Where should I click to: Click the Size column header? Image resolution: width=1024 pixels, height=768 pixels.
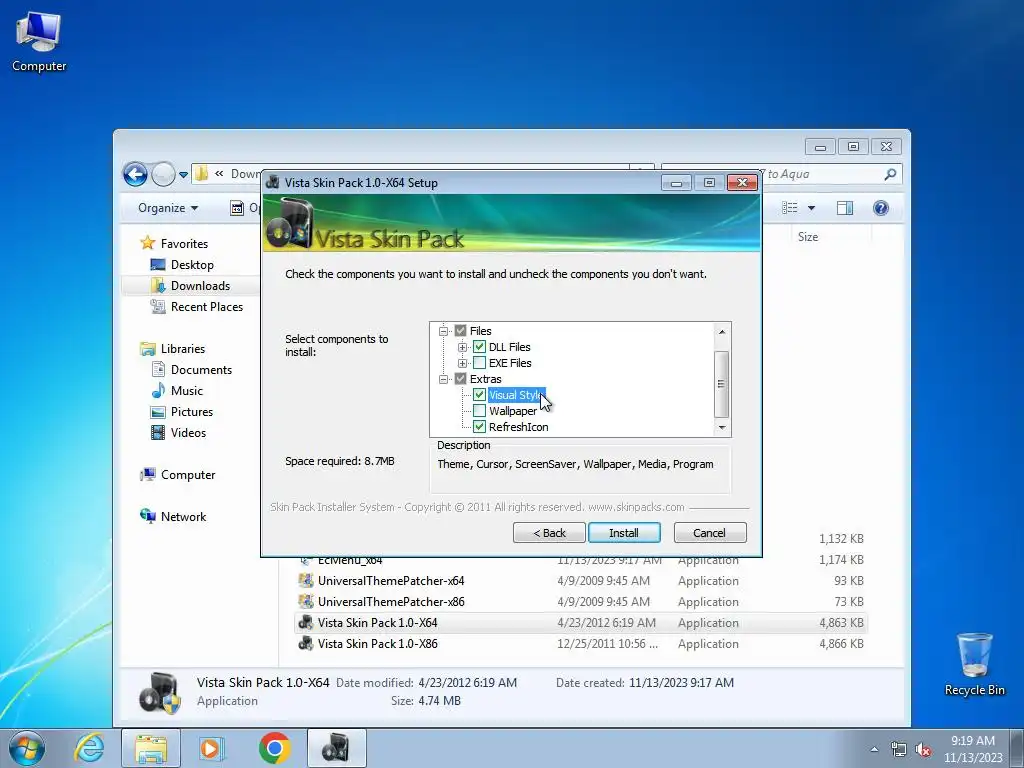click(829, 236)
